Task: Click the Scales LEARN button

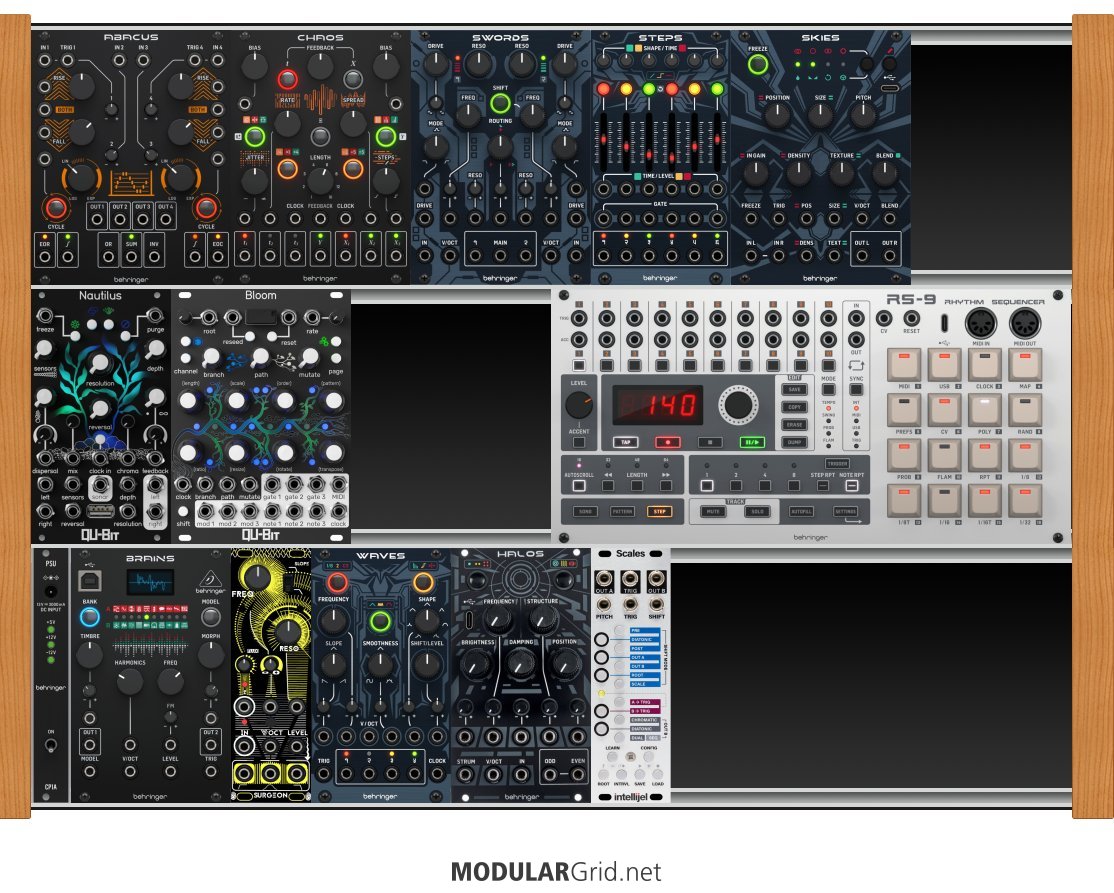Action: tap(612, 757)
